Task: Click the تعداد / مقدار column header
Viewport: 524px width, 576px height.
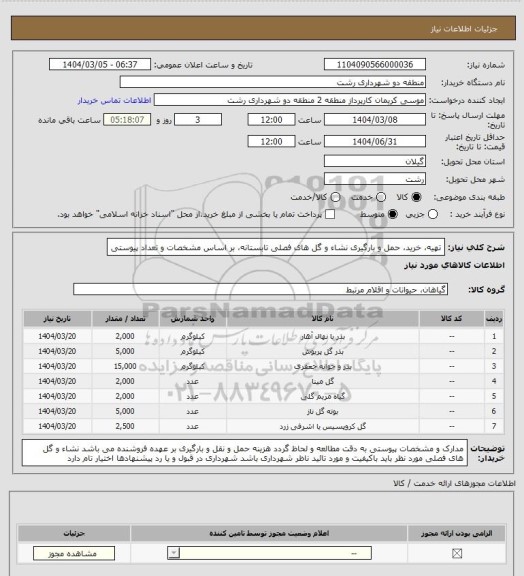Action: [125, 319]
